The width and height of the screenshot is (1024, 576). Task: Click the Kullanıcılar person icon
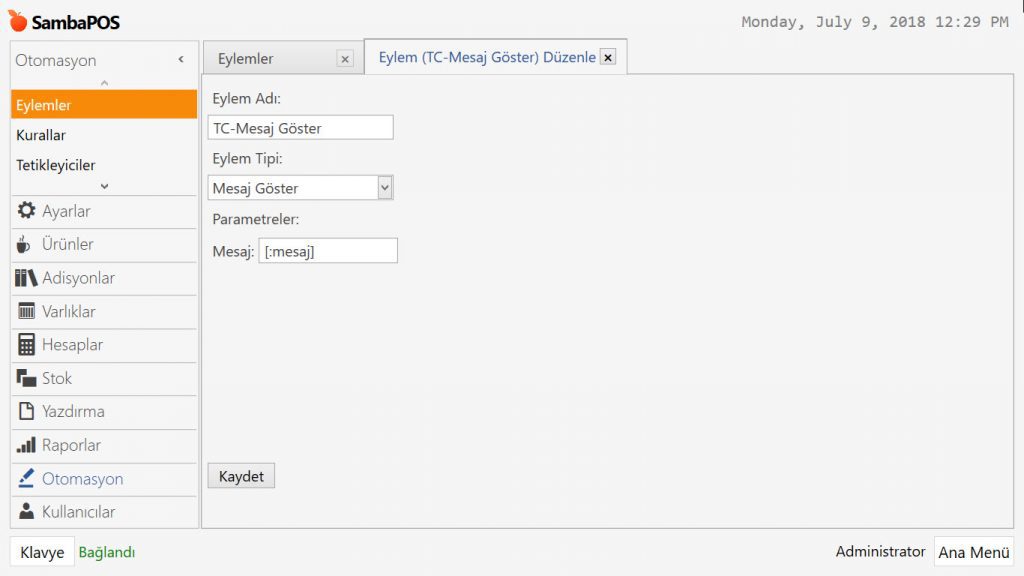click(27, 512)
